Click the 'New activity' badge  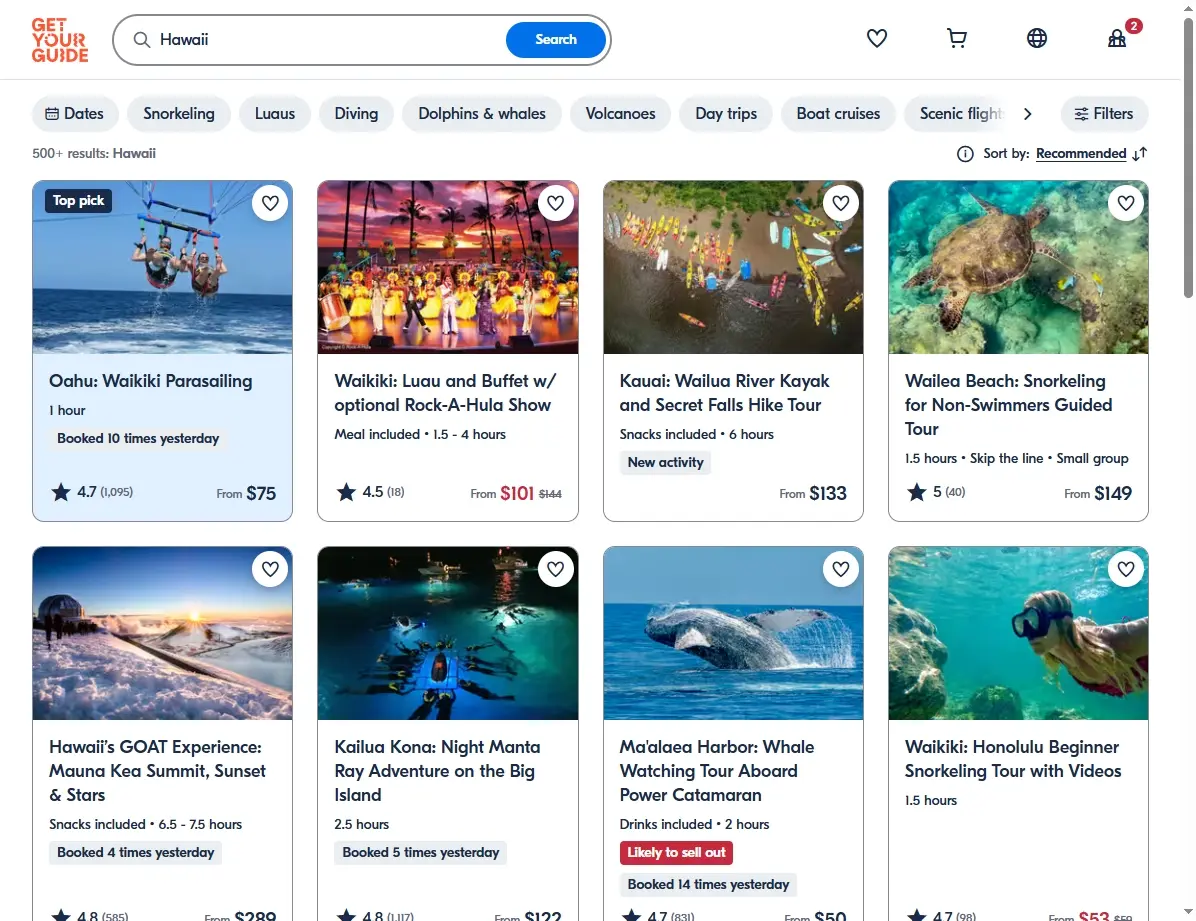coord(665,462)
